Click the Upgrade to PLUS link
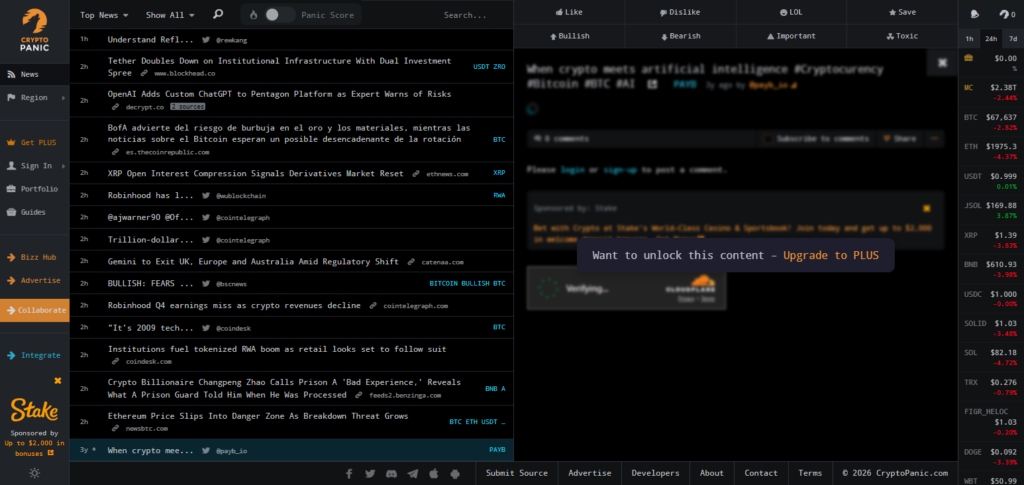This screenshot has height=485, width=1024. (830, 255)
